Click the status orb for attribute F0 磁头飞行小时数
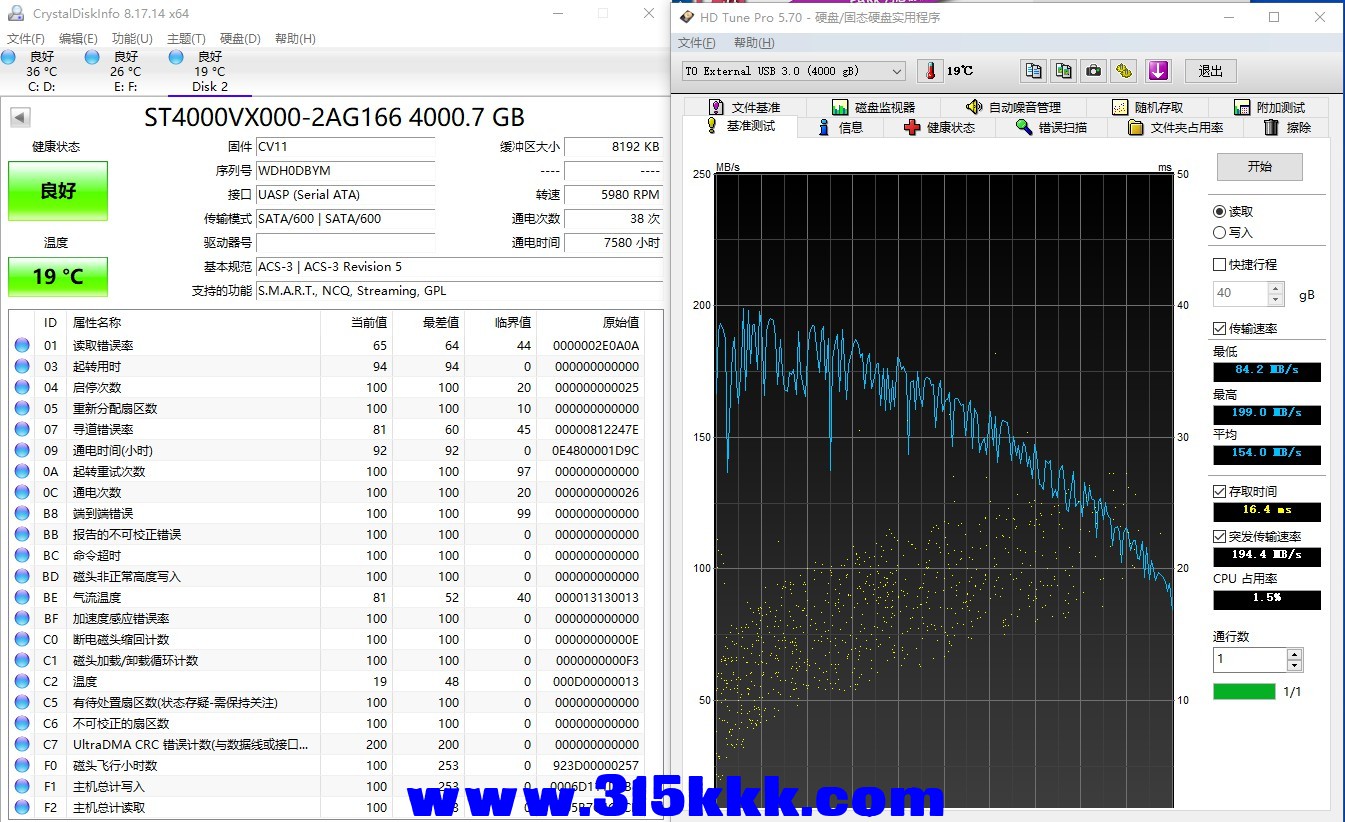The image size is (1345, 822). [x=22, y=766]
